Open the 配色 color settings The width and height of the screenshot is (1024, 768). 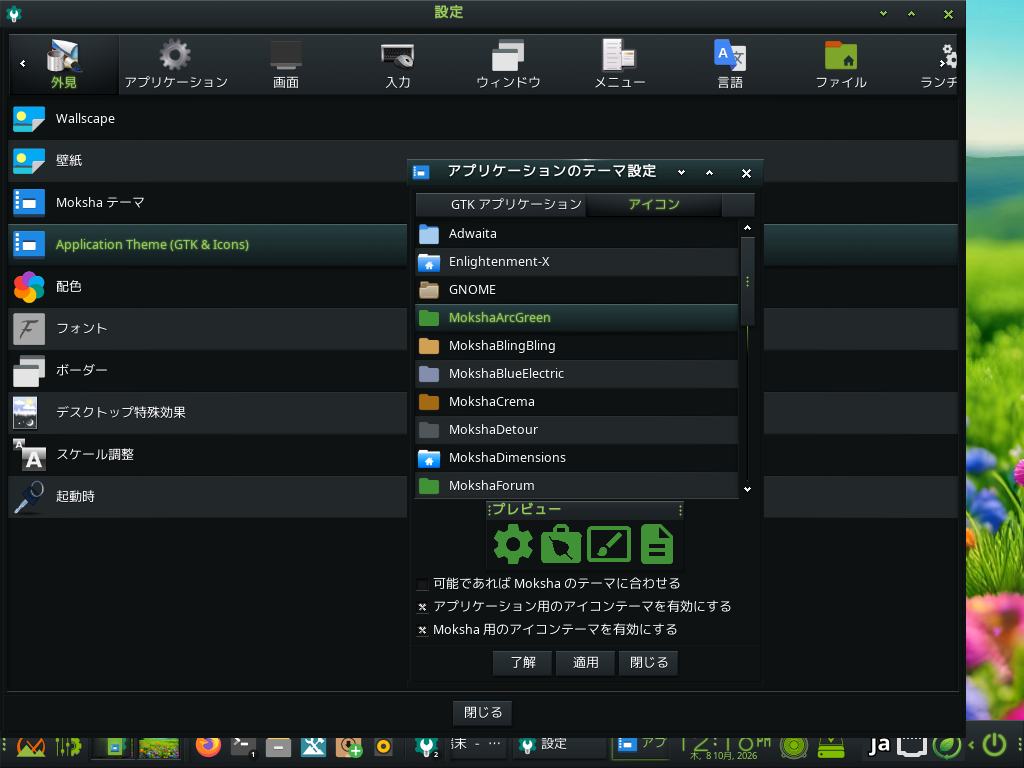coord(208,287)
